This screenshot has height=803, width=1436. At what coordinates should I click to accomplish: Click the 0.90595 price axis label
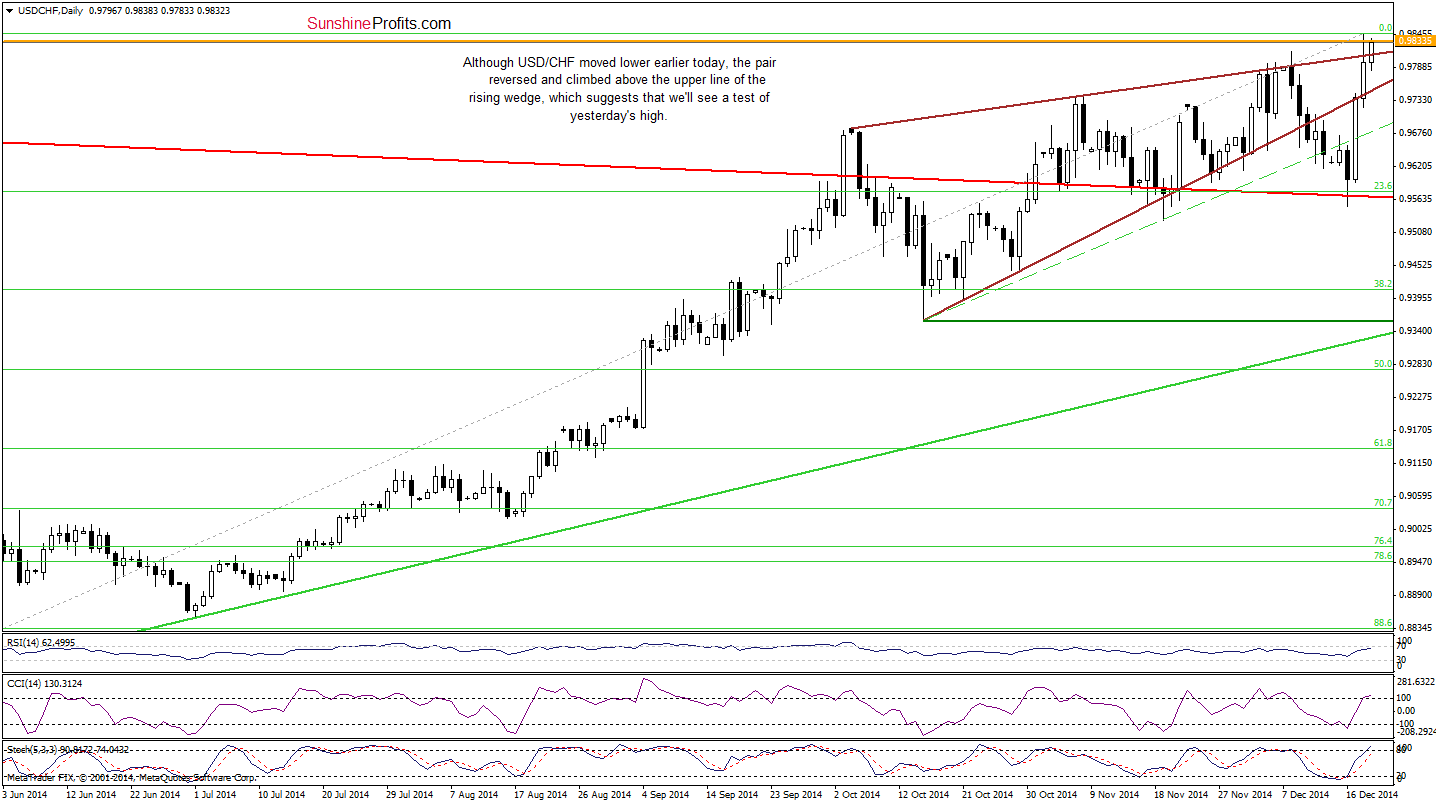pos(1415,496)
